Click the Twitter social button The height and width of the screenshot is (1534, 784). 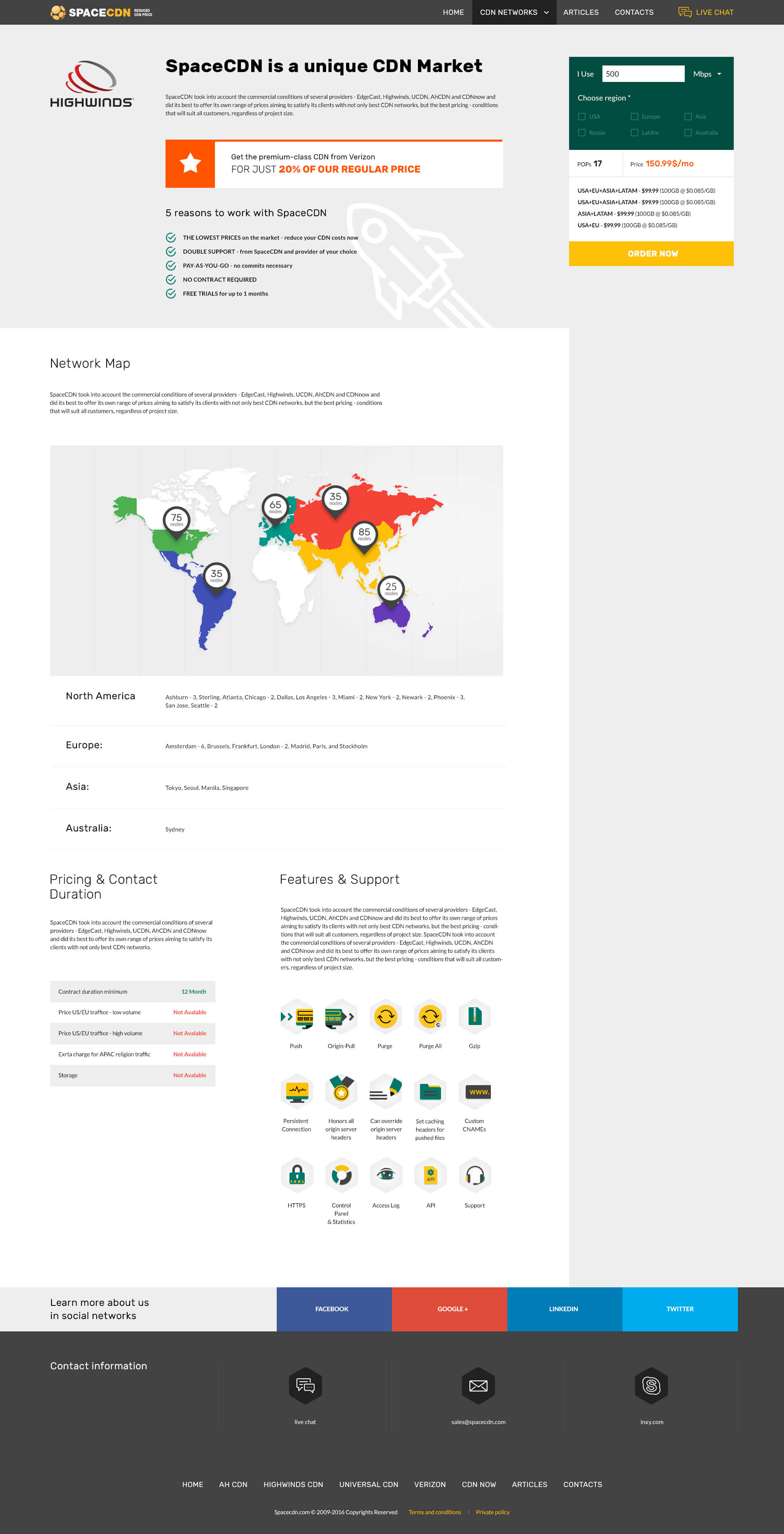point(680,1309)
